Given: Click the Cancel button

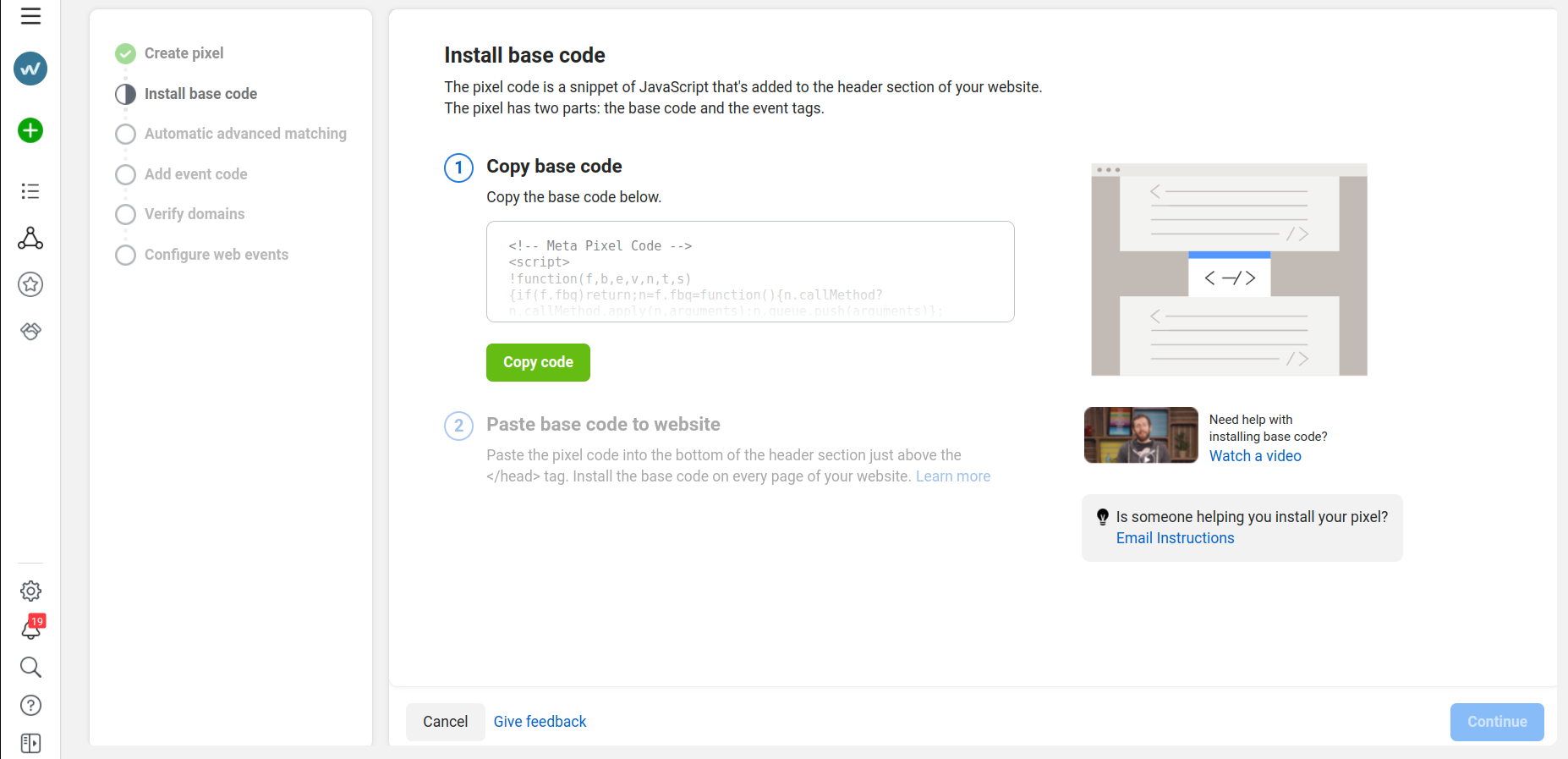Looking at the screenshot, I should tap(445, 722).
